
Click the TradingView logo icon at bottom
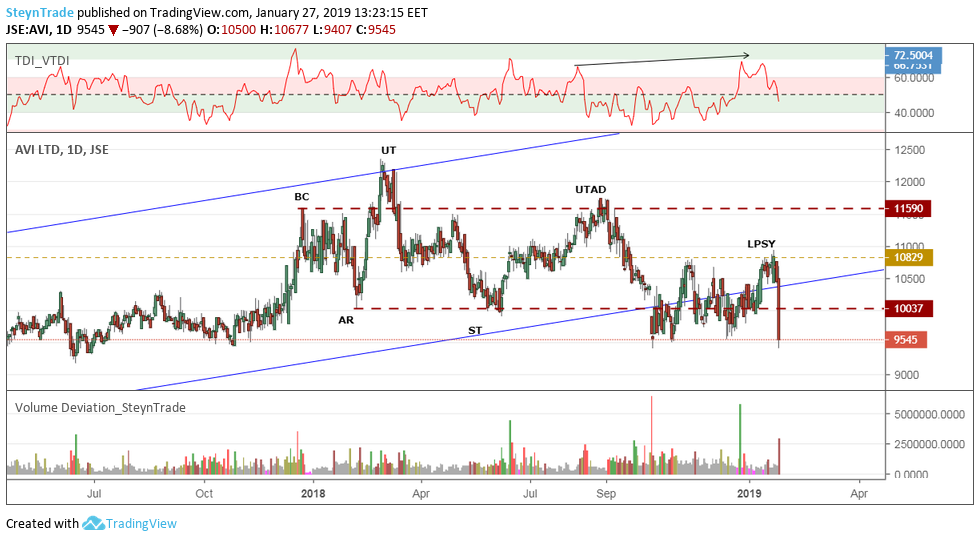point(92,524)
